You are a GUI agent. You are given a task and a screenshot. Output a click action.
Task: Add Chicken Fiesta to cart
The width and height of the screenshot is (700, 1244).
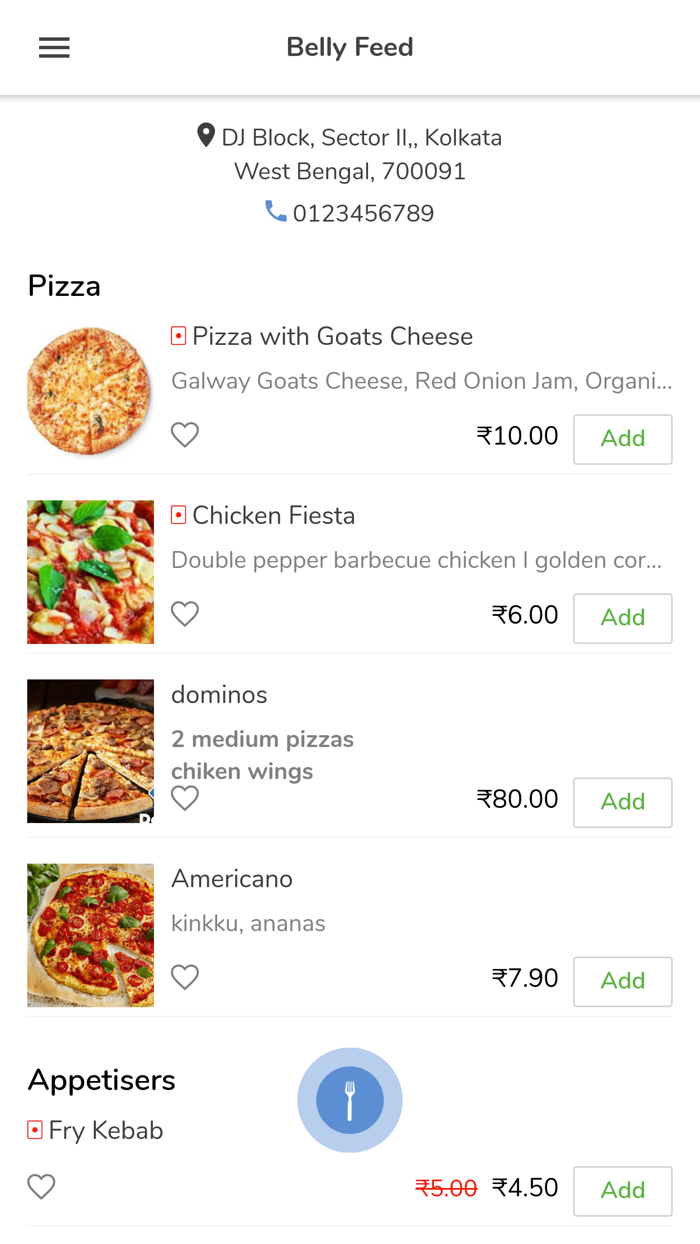pyautogui.click(x=622, y=618)
